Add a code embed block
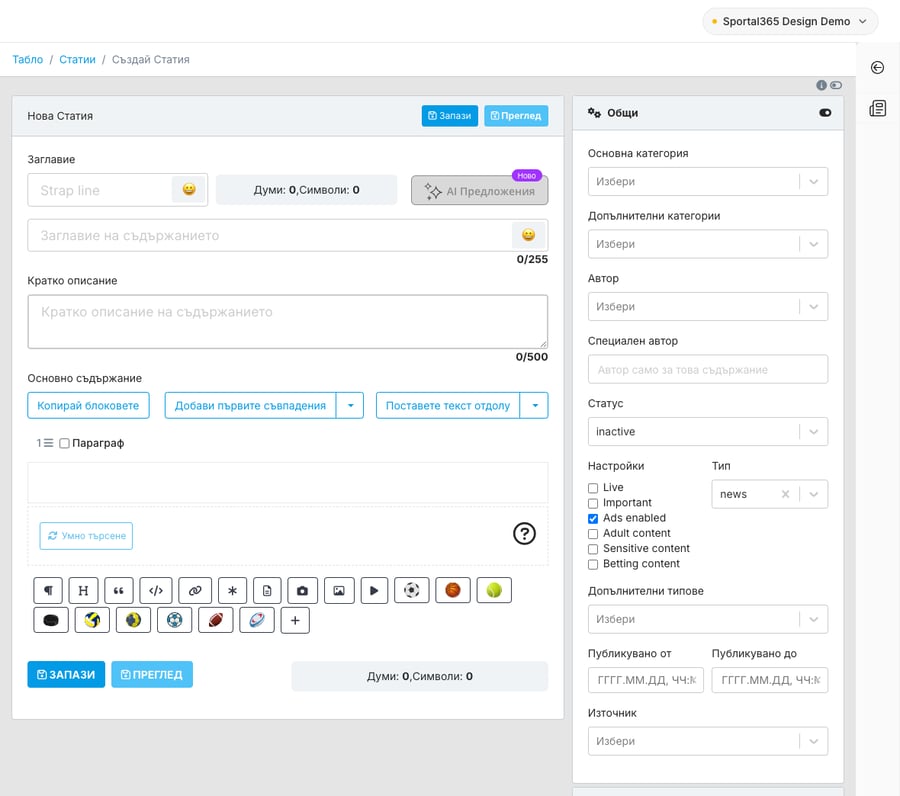The height and width of the screenshot is (796, 900). (156, 590)
